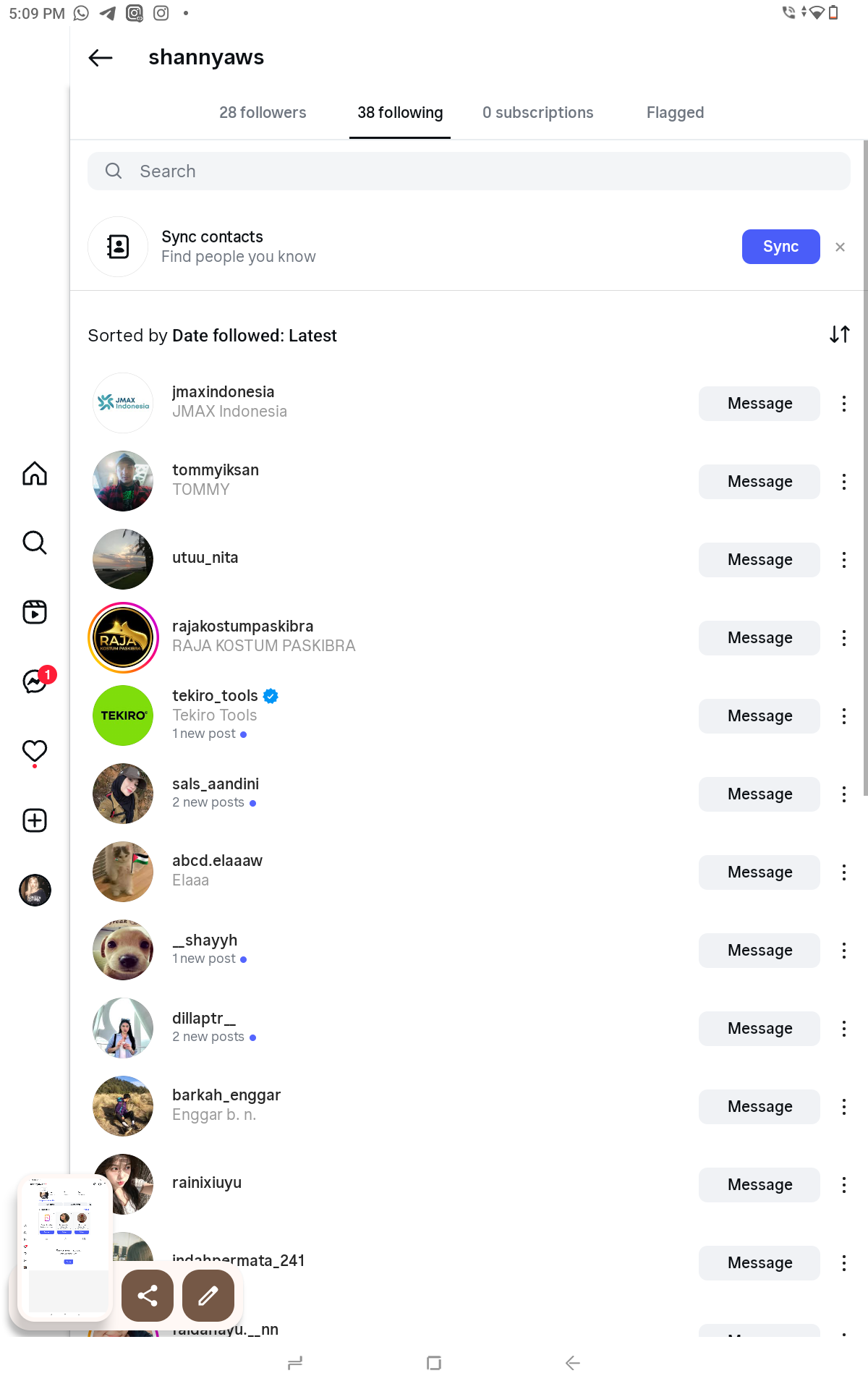This screenshot has width=868, height=1389.
Task: Message tommyiksan
Action: point(759,482)
